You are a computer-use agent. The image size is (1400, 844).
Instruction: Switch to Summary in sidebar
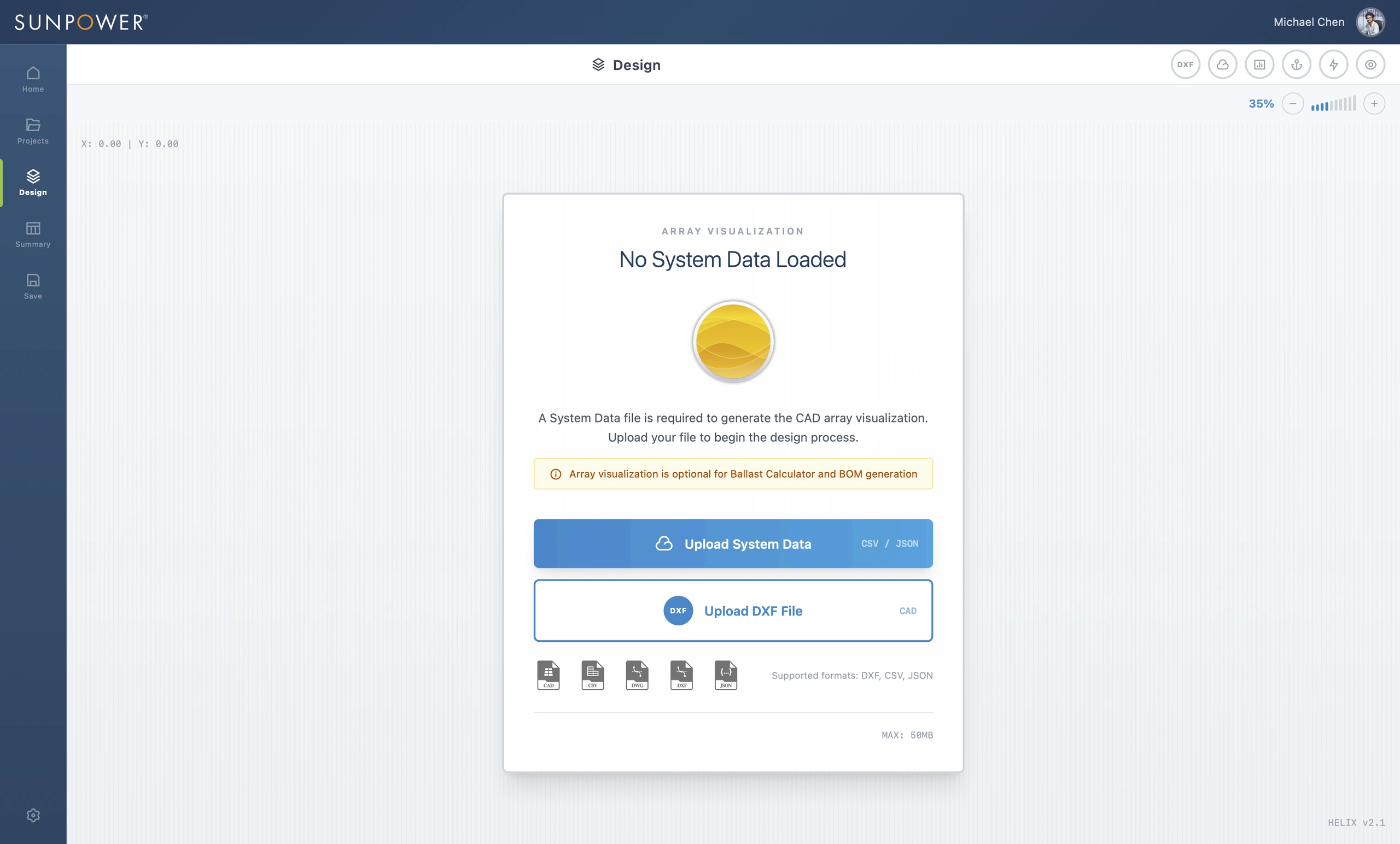(33, 235)
